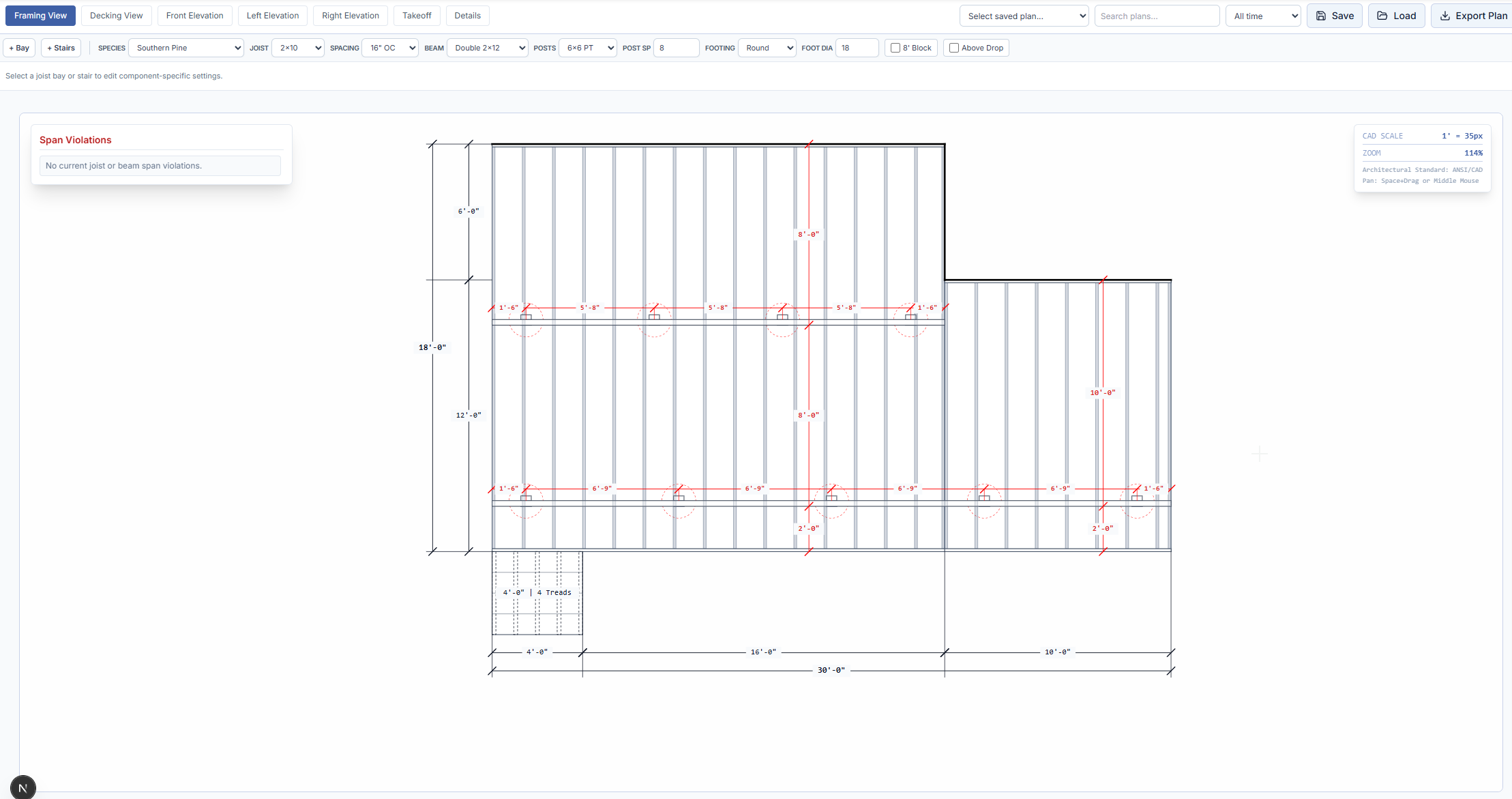Viewport: 1512px width, 799px height.
Task: Open the SPECIES dropdown showing Southern Pine
Action: click(186, 48)
